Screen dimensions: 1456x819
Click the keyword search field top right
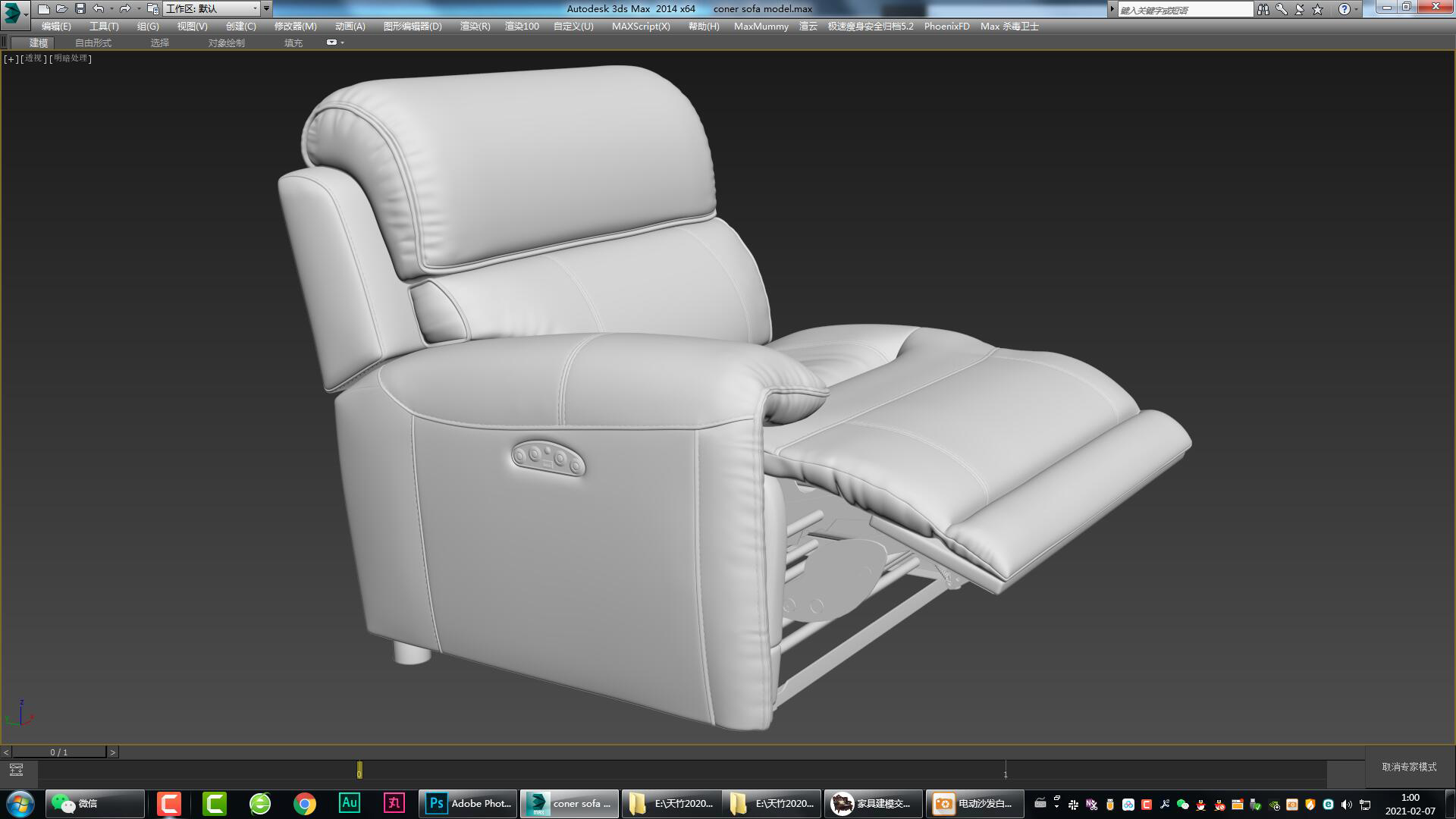pyautogui.click(x=1187, y=9)
